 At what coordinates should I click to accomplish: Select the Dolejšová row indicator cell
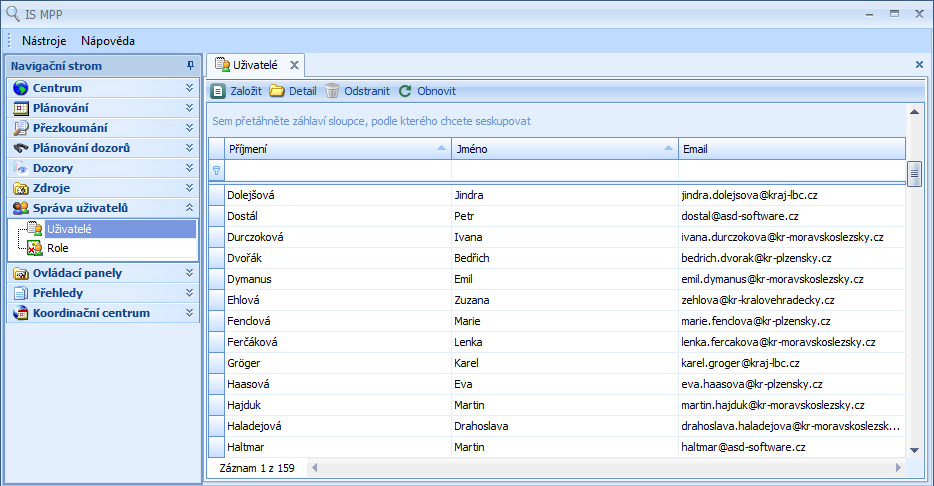coord(216,195)
